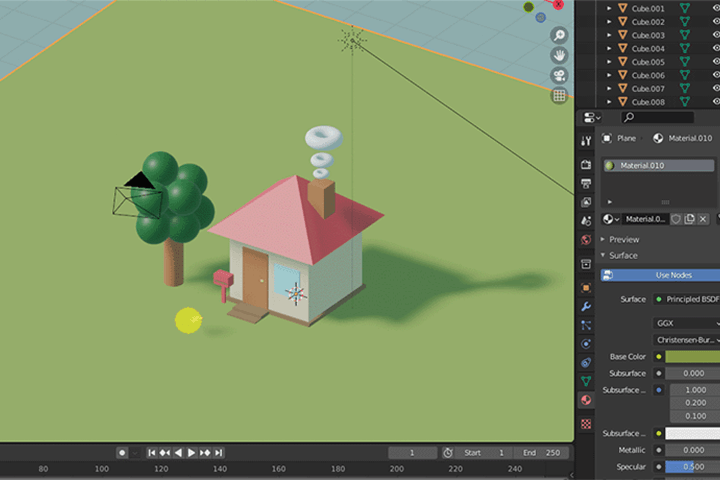Click the new material duplicate icon

click(x=690, y=219)
